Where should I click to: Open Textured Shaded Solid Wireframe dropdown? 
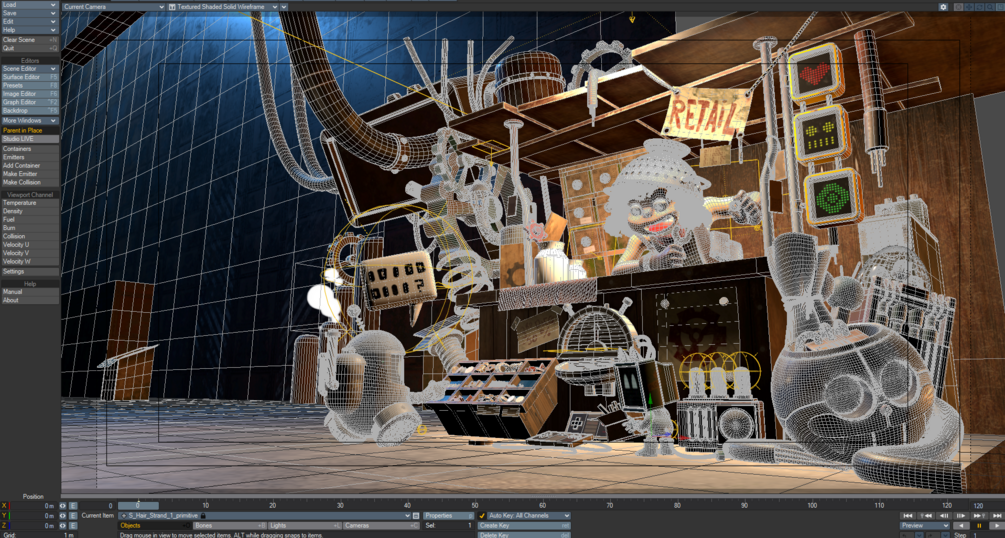[x=223, y=7]
